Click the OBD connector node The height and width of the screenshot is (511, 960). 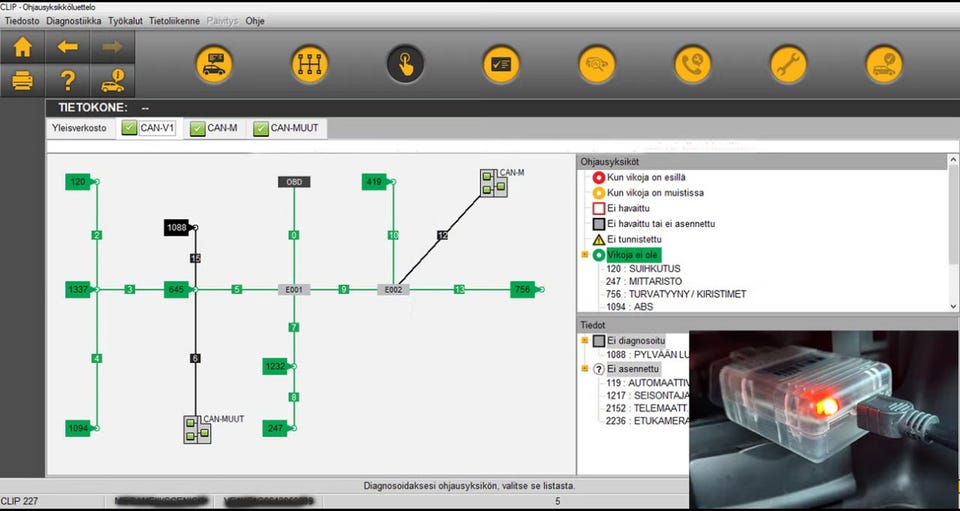pos(294,182)
